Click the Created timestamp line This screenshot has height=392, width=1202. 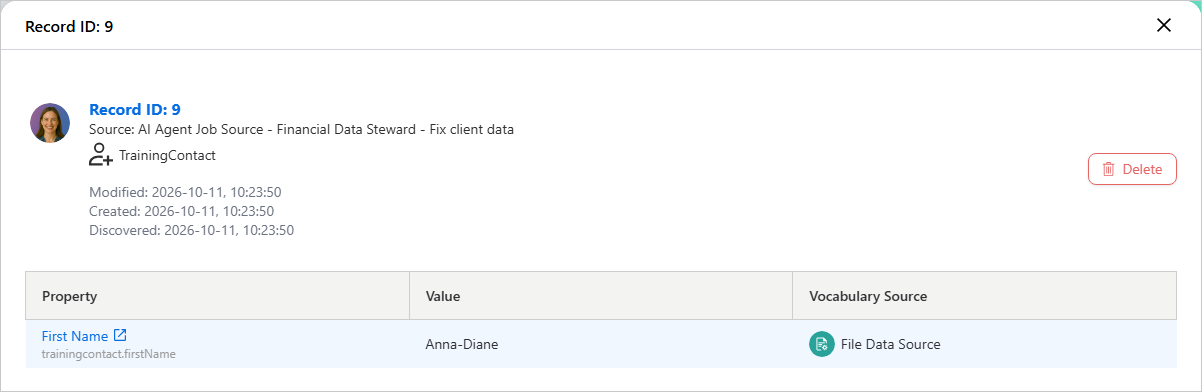point(181,211)
